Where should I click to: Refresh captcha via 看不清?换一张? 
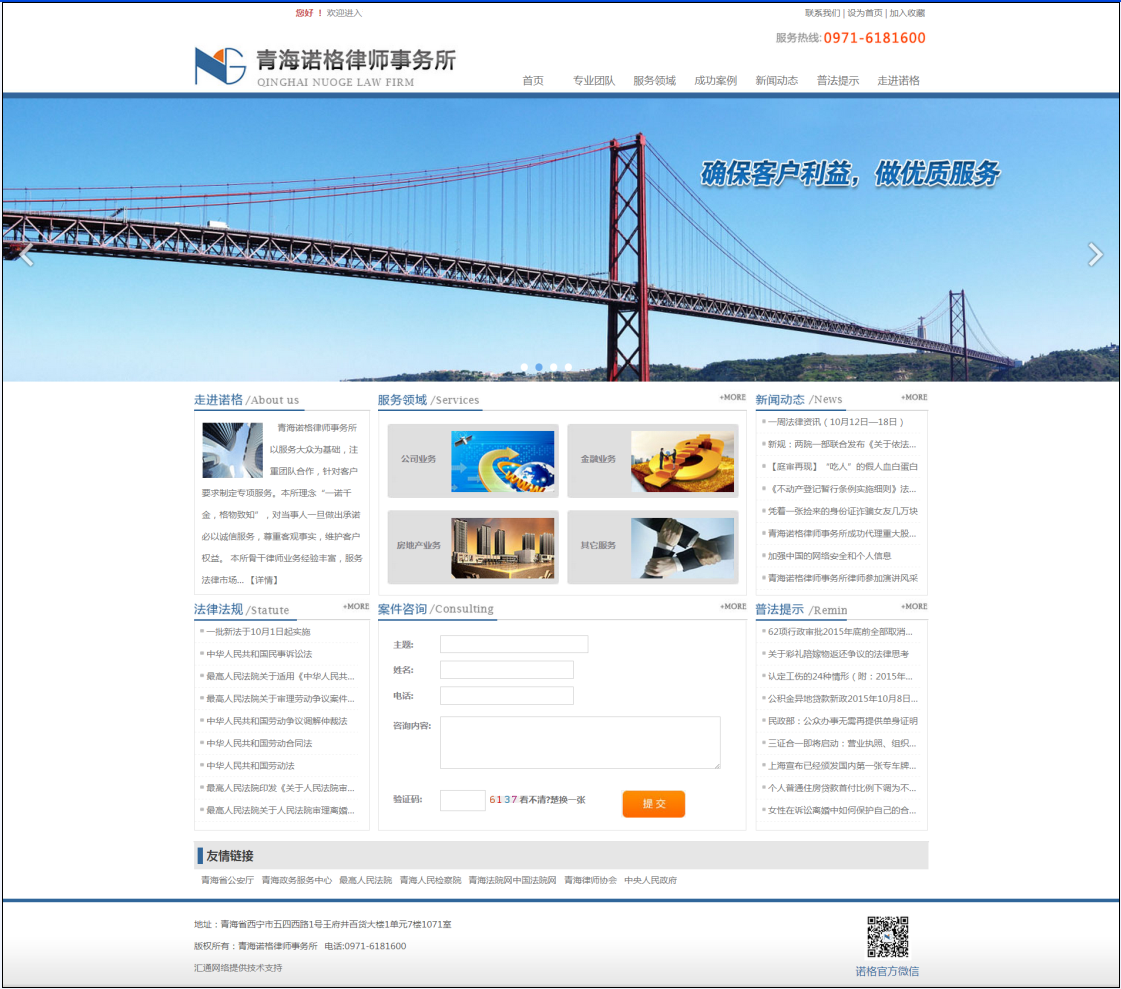(553, 799)
